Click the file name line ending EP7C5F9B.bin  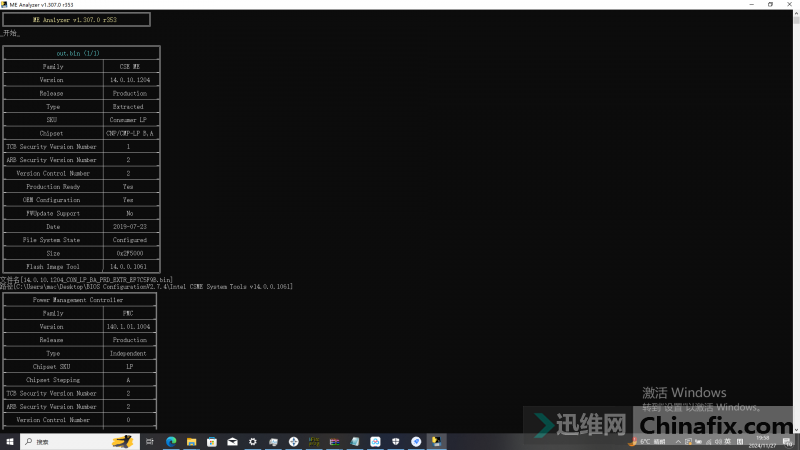[87, 280]
